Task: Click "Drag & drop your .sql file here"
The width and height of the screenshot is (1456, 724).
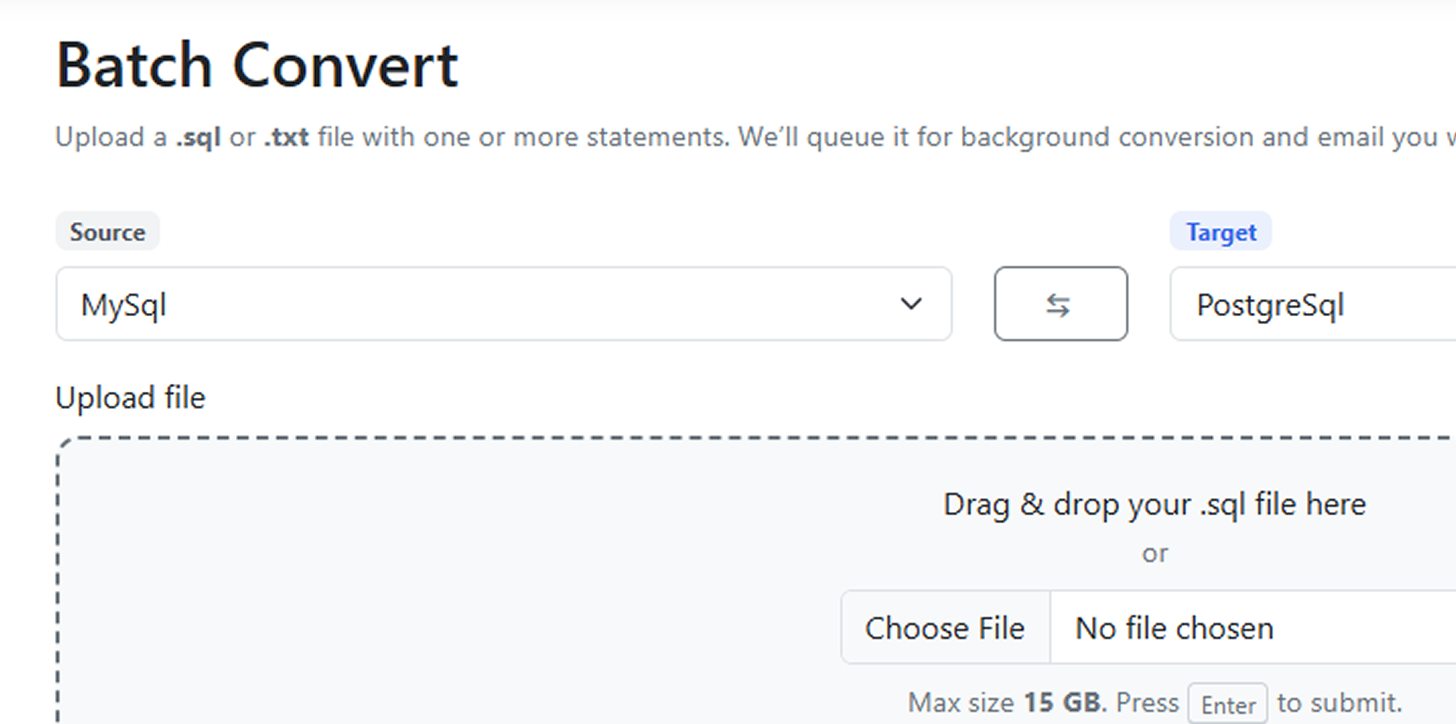Action: point(1154,504)
